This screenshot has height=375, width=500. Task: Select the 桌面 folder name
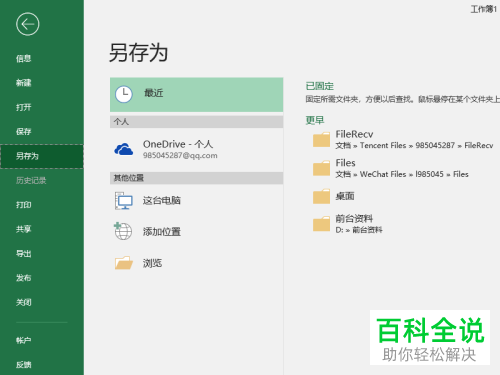(345, 196)
